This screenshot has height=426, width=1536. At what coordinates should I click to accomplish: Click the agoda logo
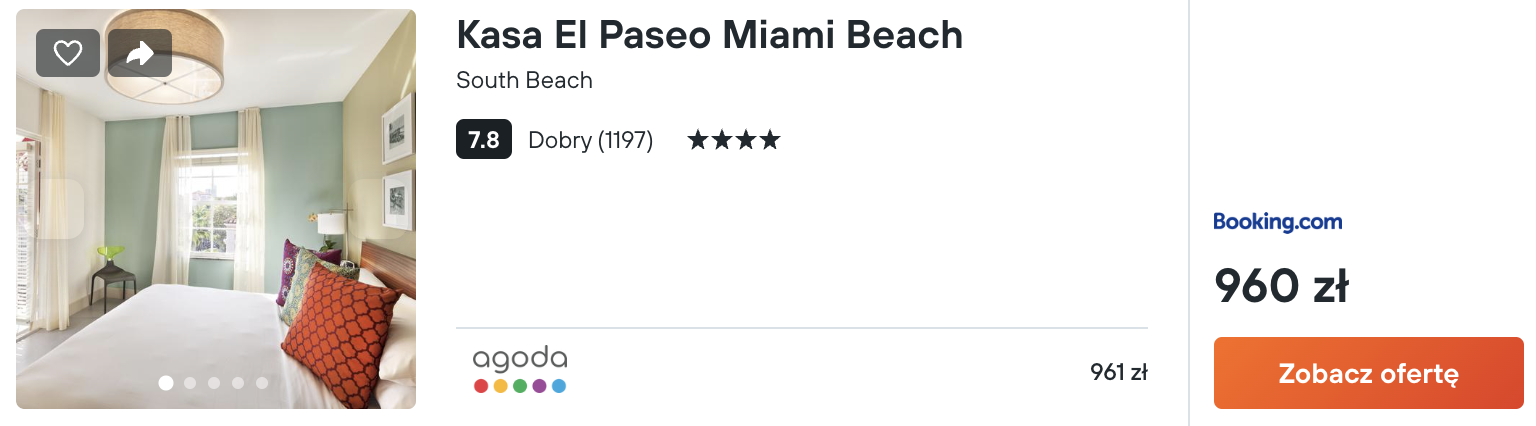[x=520, y=370]
